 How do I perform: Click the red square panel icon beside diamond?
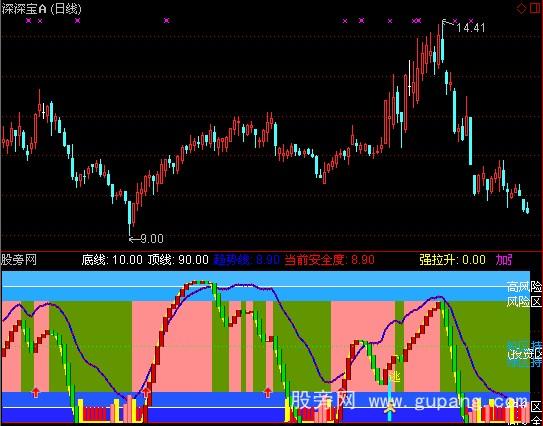pos(535,8)
